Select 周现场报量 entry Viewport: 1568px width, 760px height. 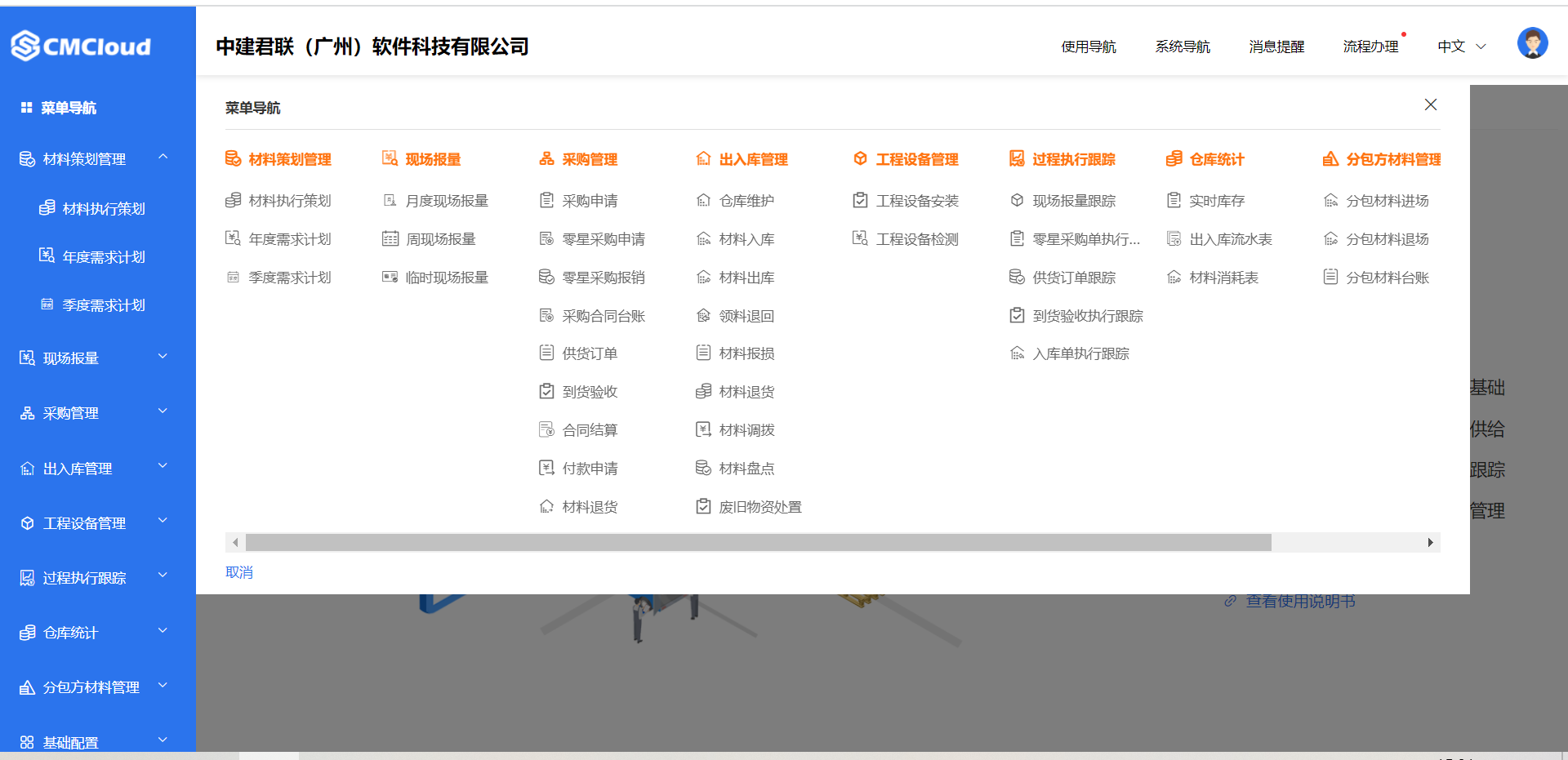click(x=440, y=239)
